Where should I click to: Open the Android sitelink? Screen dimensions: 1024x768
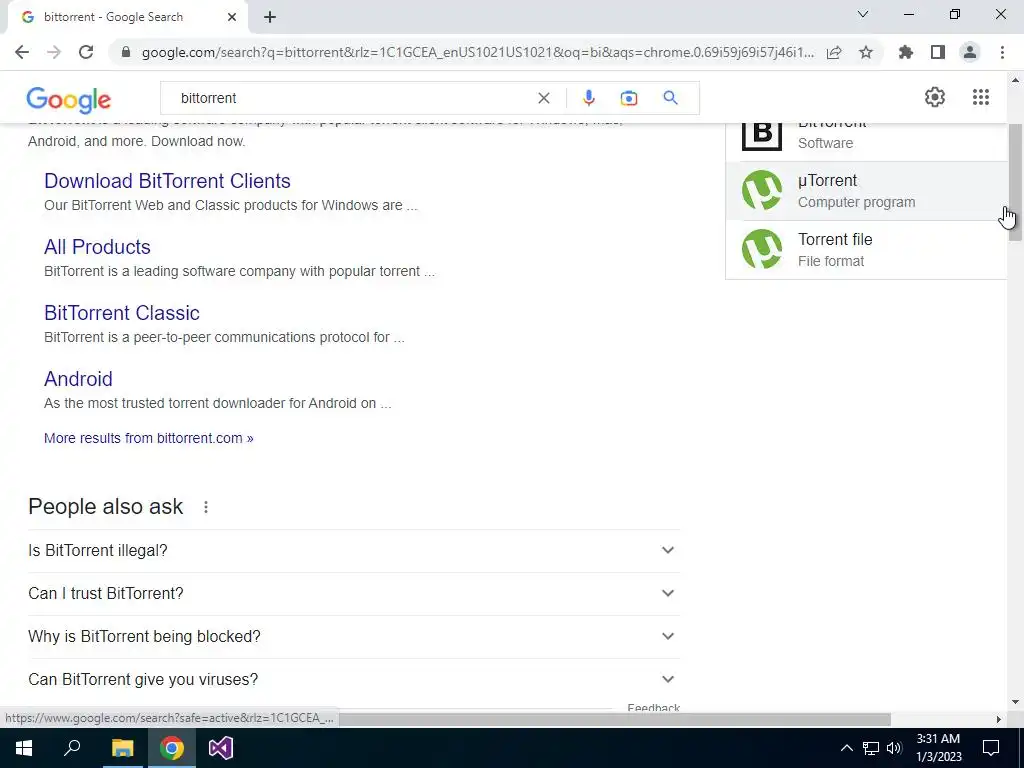coord(78,379)
